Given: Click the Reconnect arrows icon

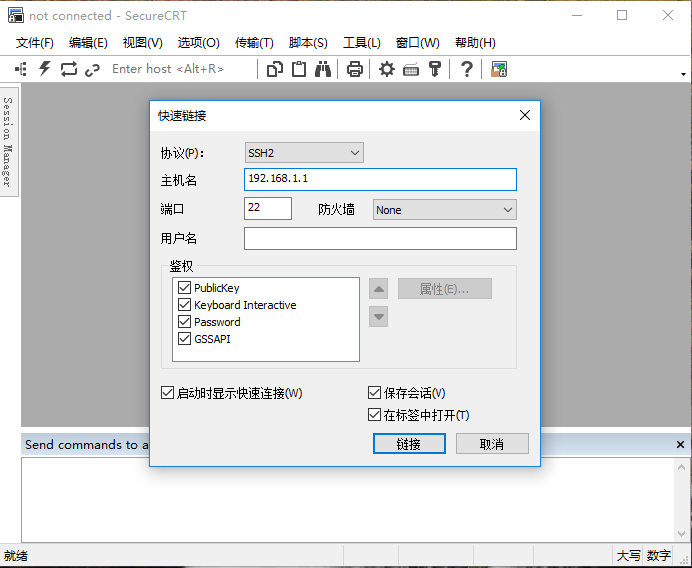Looking at the screenshot, I should (x=69, y=69).
